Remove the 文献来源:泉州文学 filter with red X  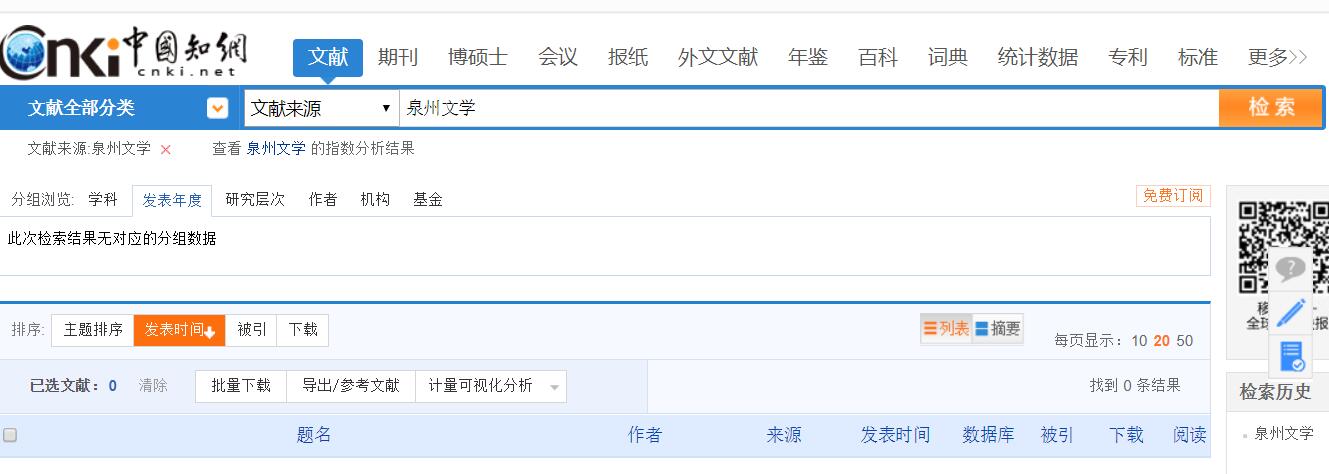point(166,150)
